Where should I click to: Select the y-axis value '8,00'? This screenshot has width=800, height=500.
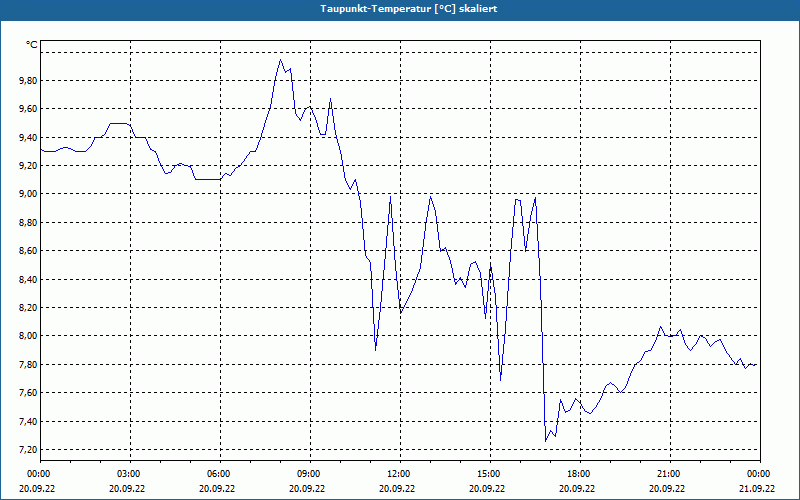(x=28, y=336)
